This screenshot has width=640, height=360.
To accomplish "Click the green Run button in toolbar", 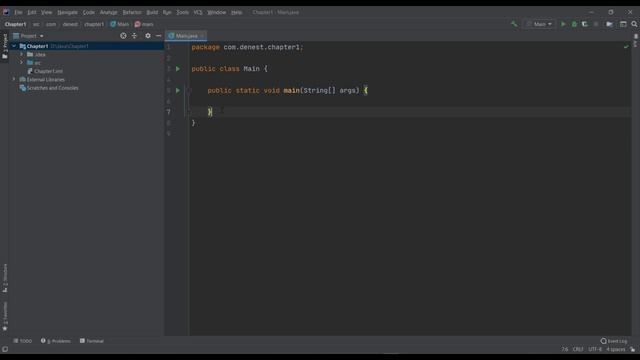I will click(x=563, y=24).
